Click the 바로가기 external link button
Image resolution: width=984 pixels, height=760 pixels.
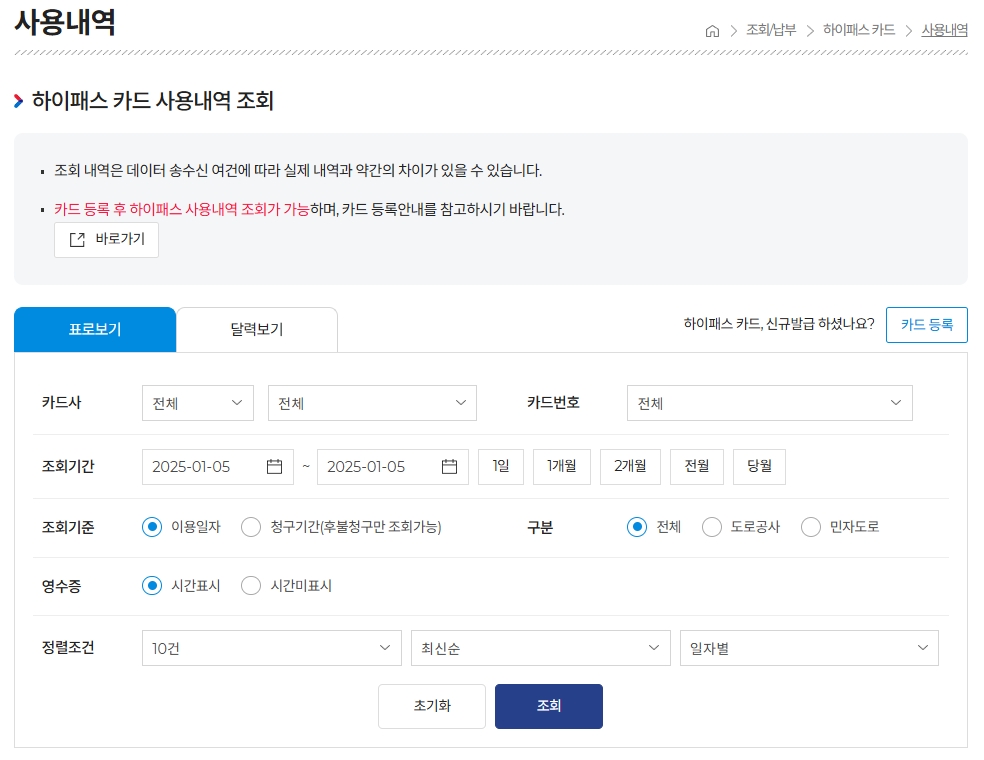pyautogui.click(x=106, y=239)
